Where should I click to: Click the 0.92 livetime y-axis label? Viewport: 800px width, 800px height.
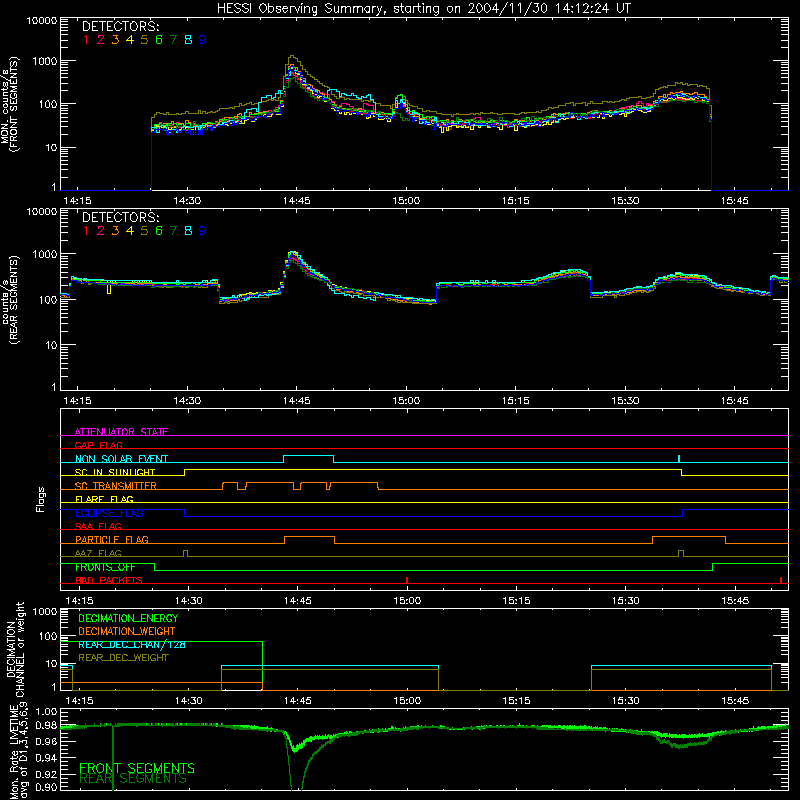coord(46,772)
